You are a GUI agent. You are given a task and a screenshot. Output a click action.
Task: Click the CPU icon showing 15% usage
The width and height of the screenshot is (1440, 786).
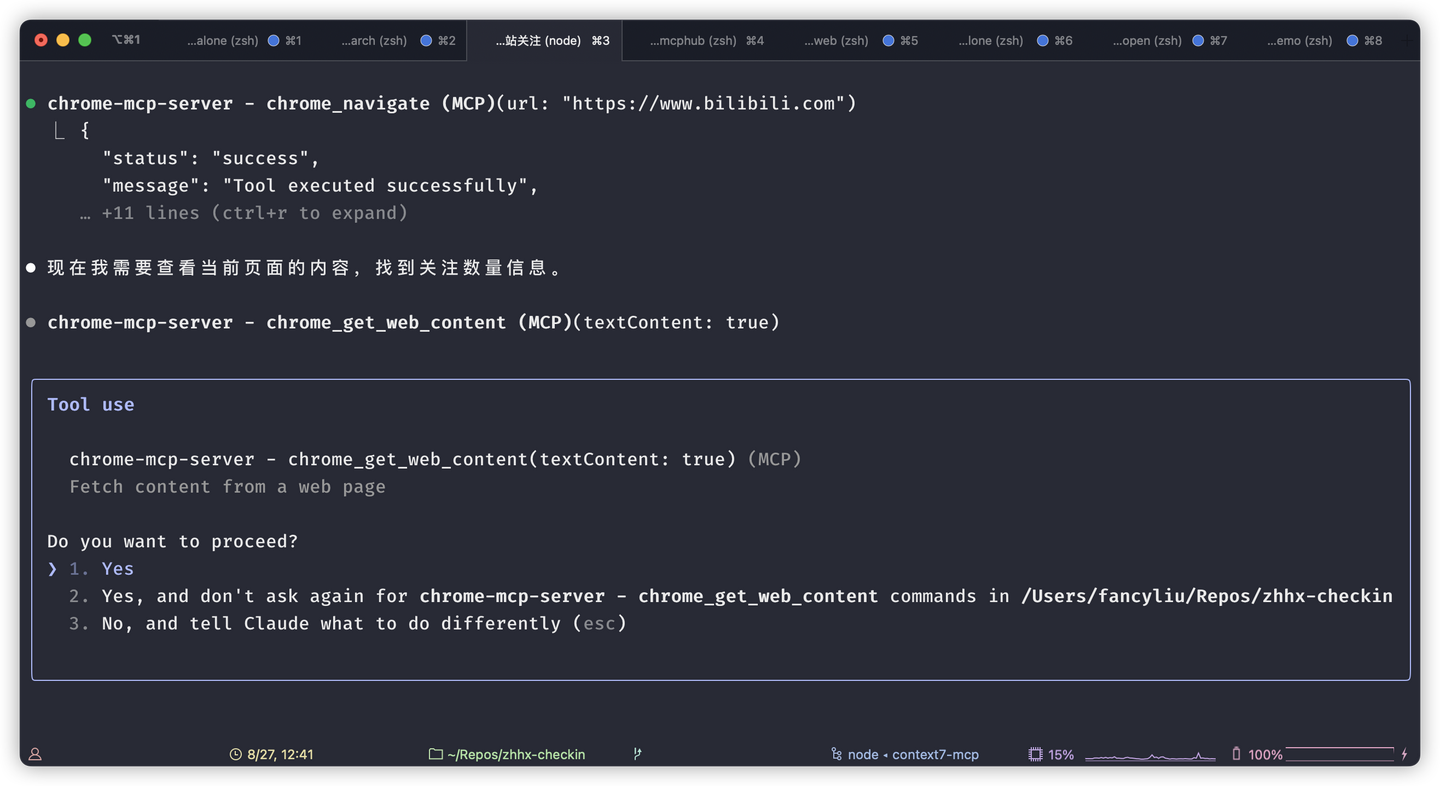(x=1035, y=754)
